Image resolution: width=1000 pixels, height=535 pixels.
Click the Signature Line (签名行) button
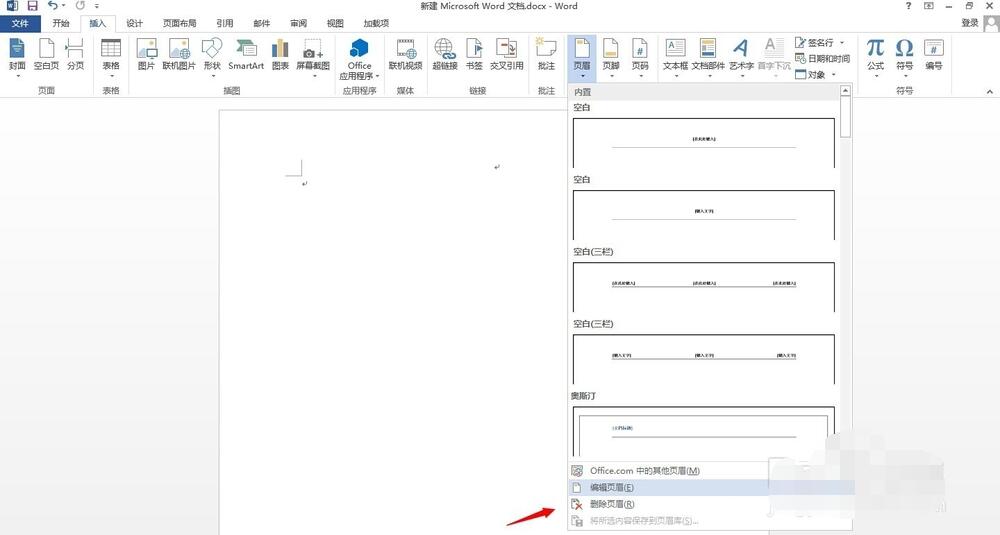814,43
